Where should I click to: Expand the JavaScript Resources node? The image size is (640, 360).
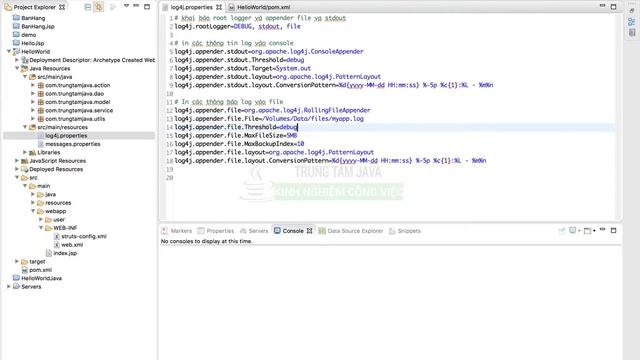click(x=17, y=161)
